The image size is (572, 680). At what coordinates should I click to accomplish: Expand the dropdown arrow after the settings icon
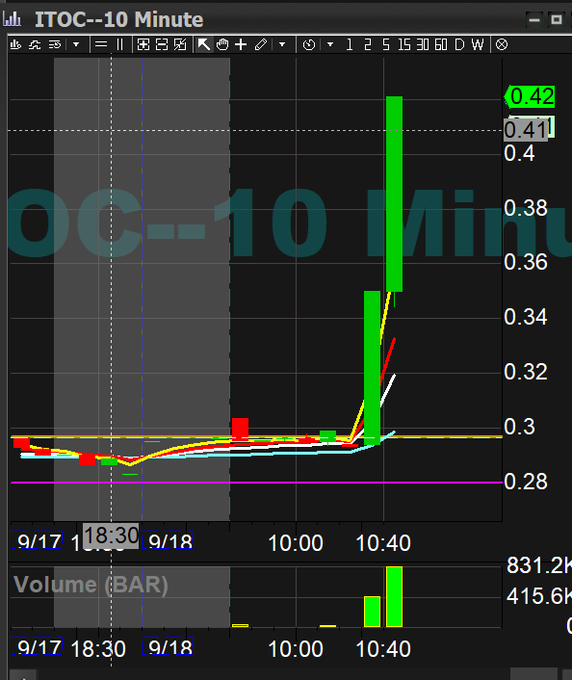76,44
